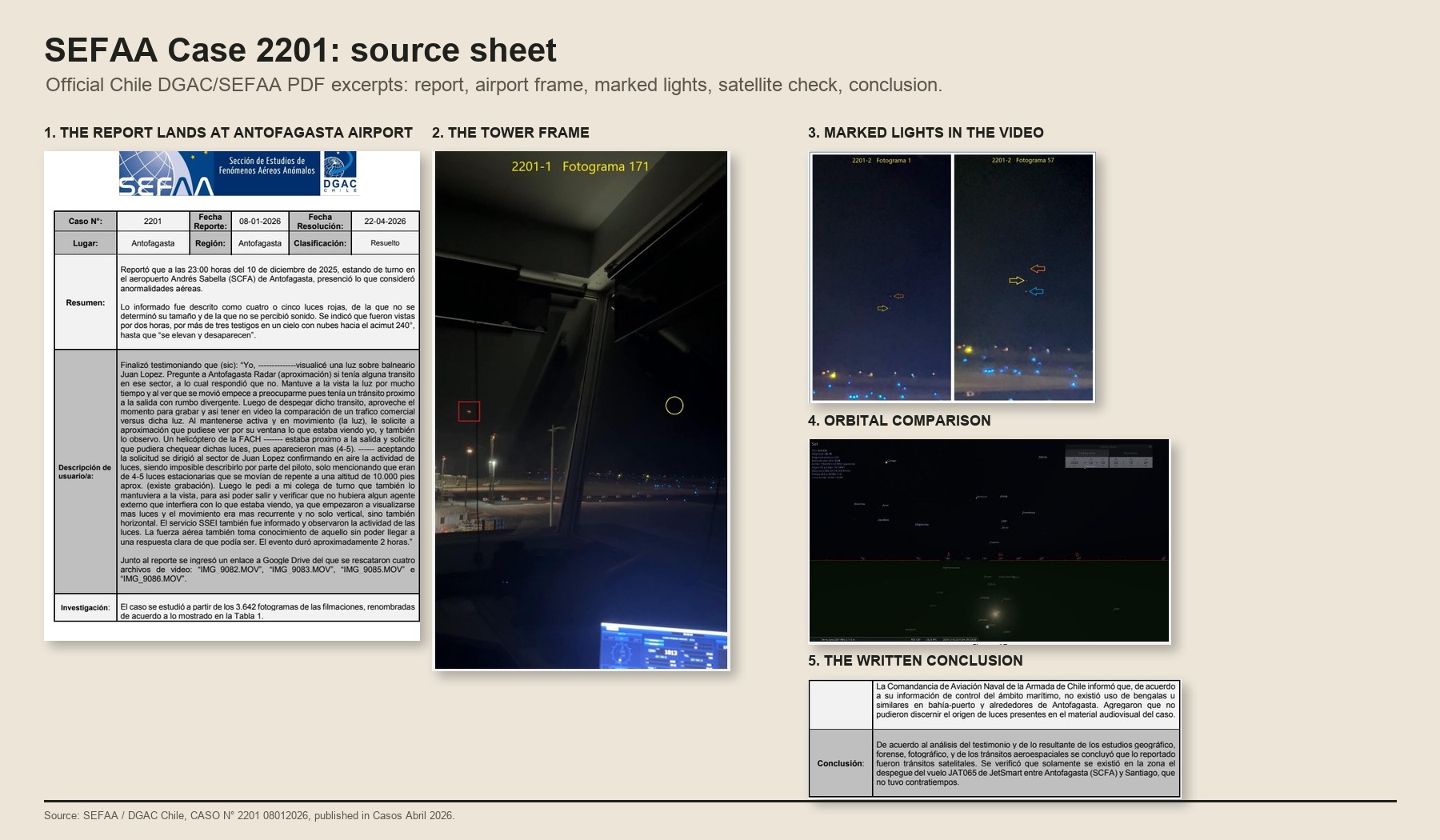
Task: Click the report date '08-01-2026'
Action: click(x=260, y=222)
